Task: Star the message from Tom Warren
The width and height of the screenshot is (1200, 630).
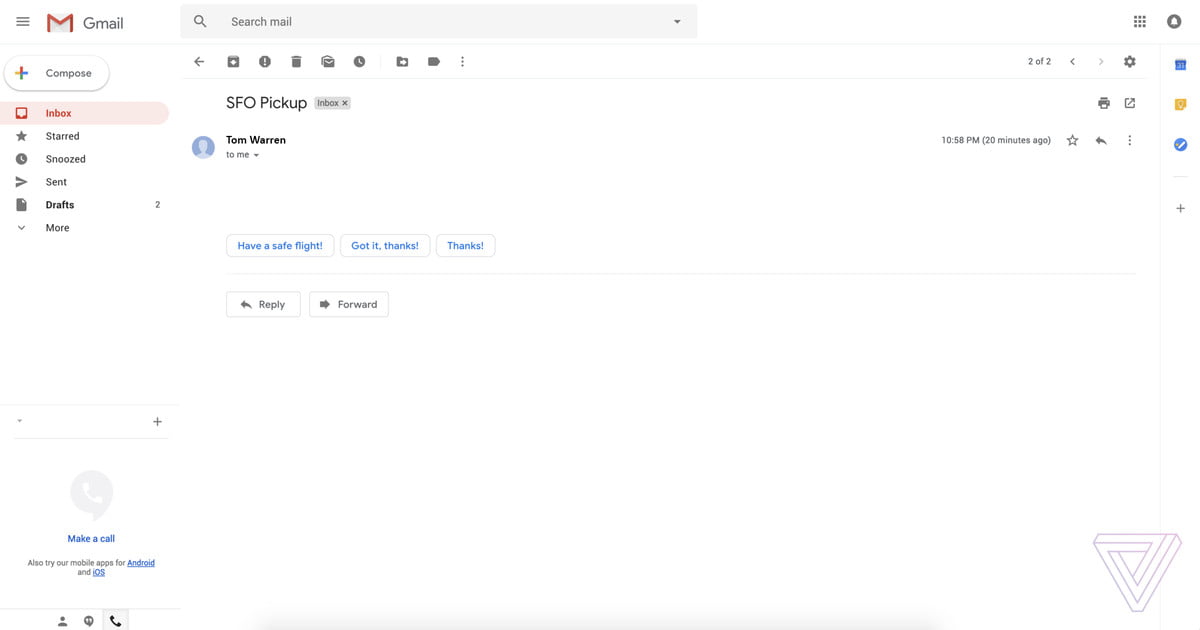Action: click(1072, 141)
